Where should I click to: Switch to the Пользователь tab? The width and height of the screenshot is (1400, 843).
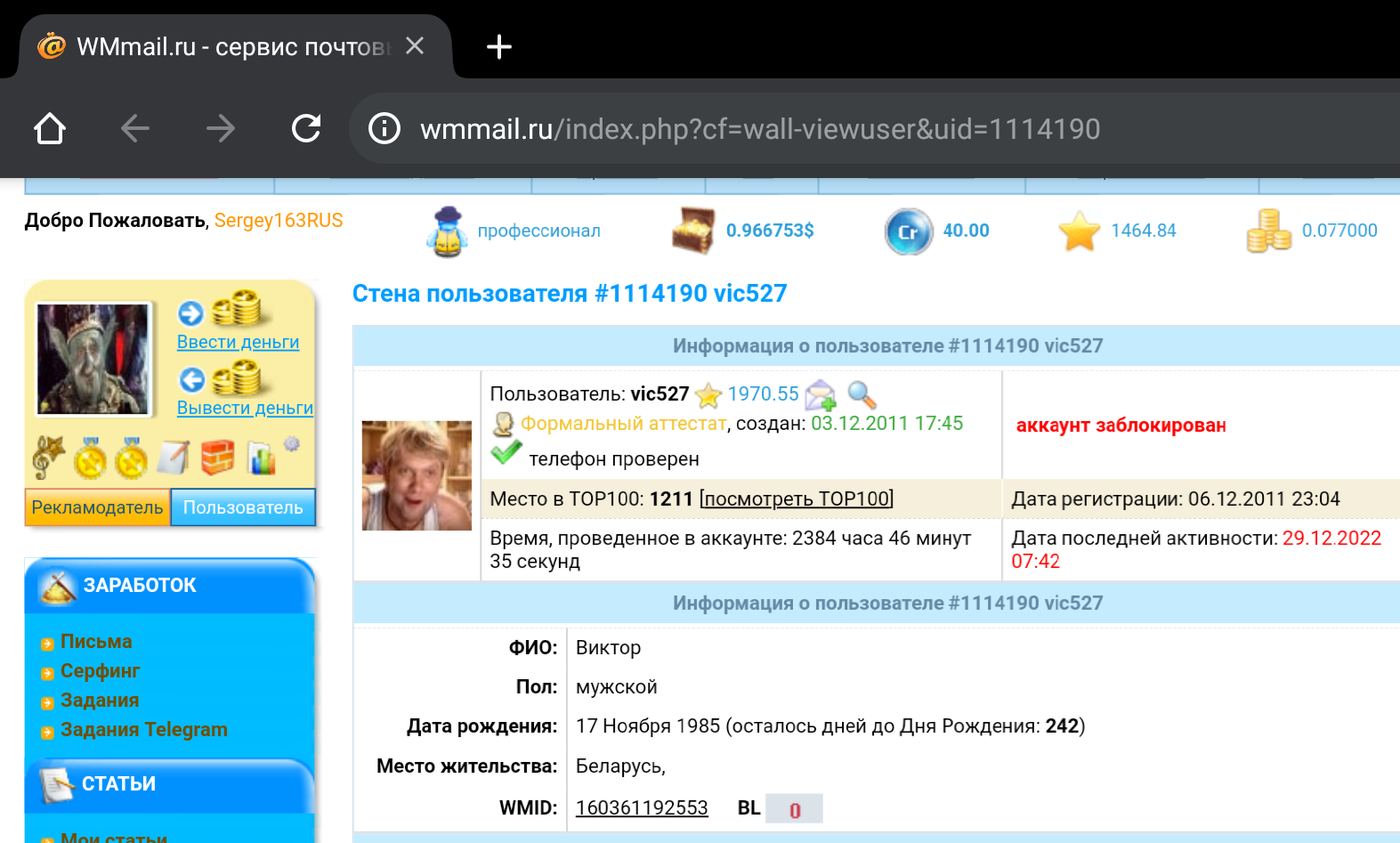pos(243,507)
